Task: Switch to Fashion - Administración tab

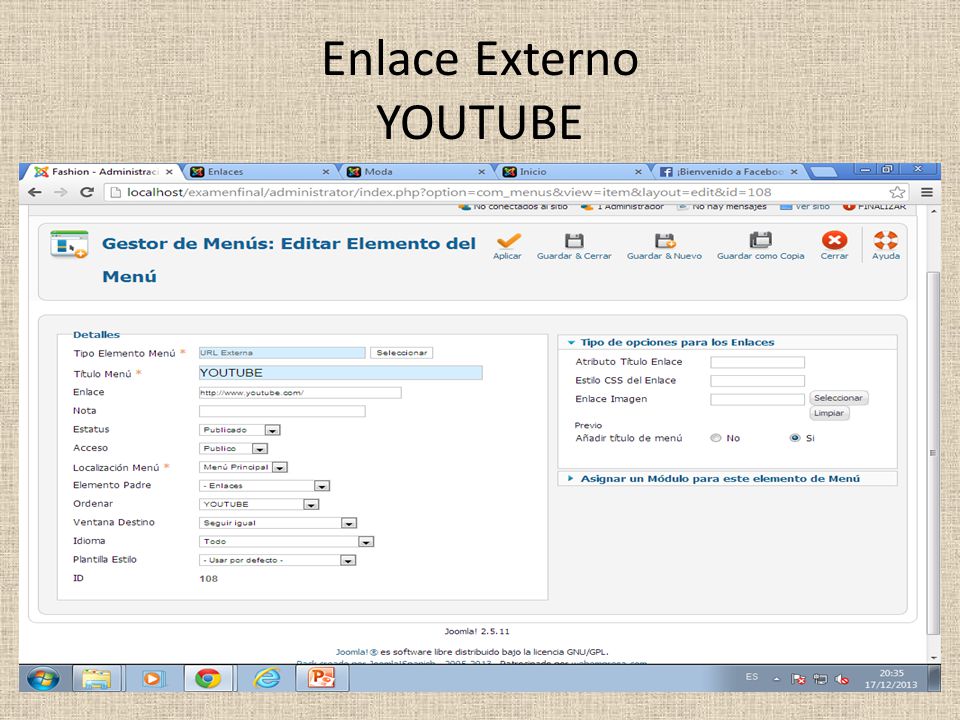Action: (x=104, y=172)
